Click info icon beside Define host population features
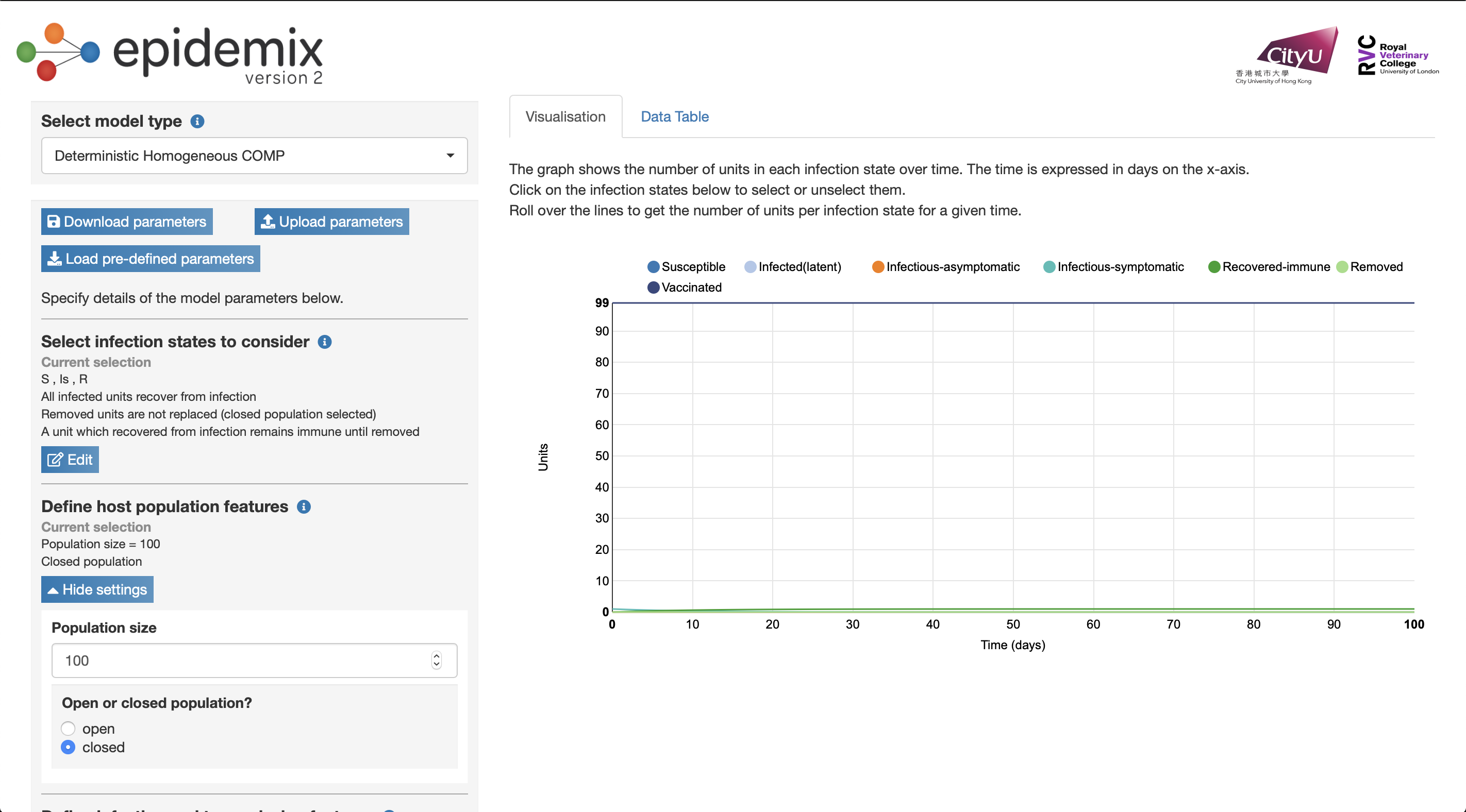Image resolution: width=1466 pixels, height=812 pixels. [304, 506]
